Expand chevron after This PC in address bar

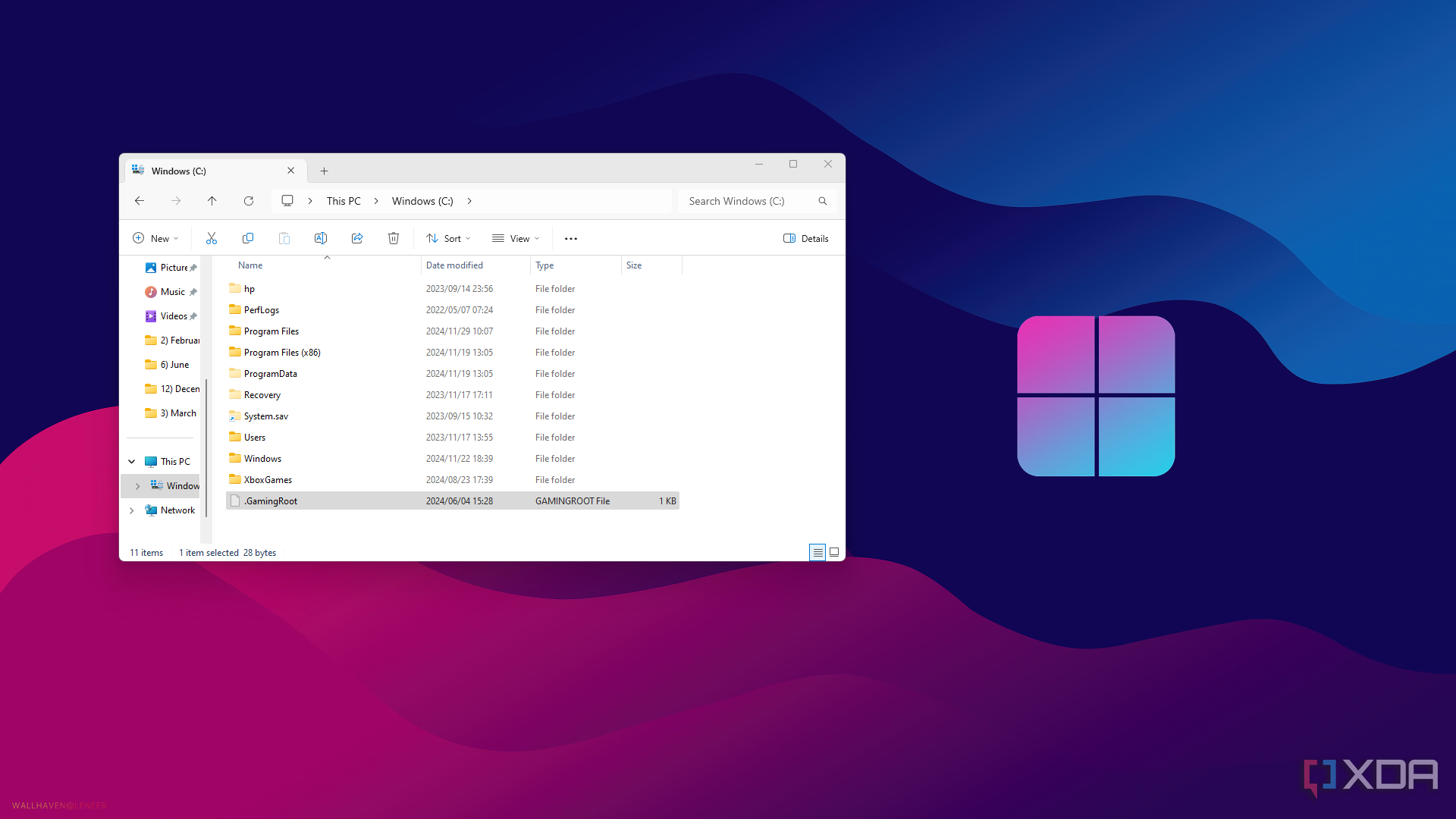click(x=376, y=201)
